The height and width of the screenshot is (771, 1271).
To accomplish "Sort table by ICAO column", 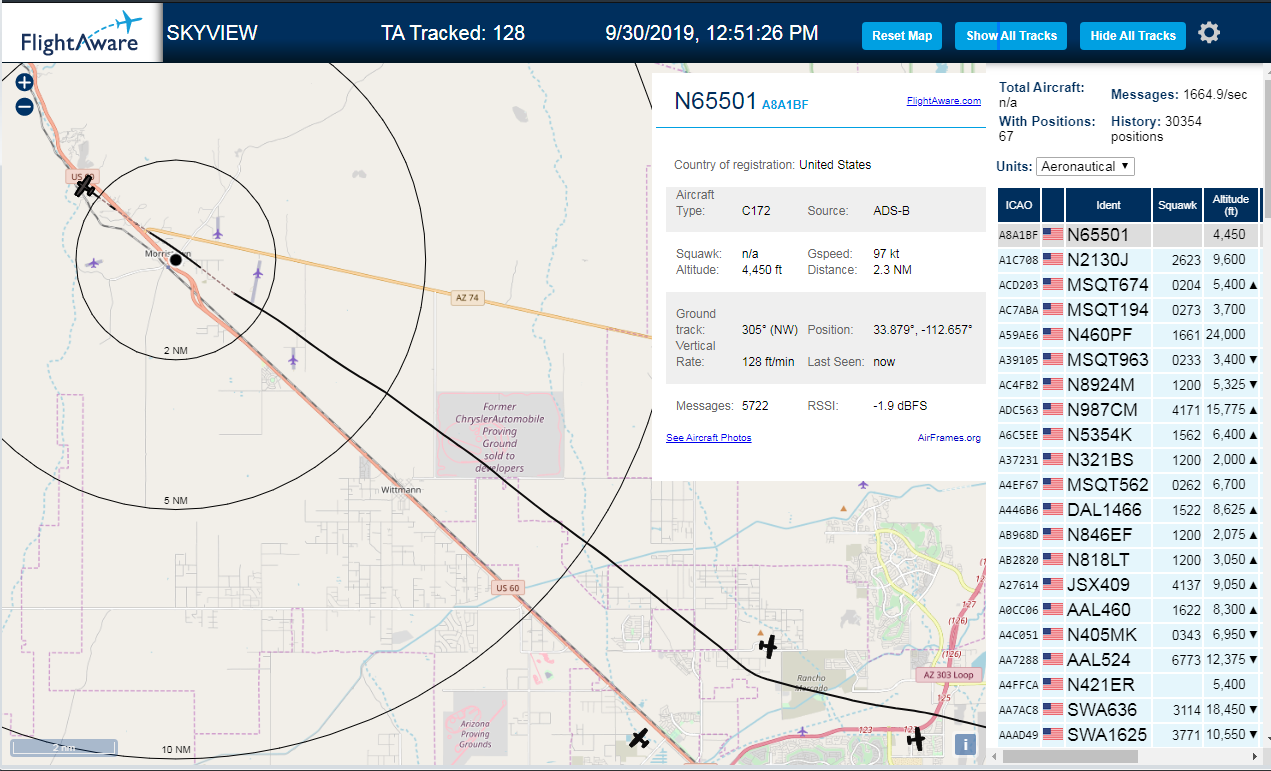I will [x=1019, y=205].
